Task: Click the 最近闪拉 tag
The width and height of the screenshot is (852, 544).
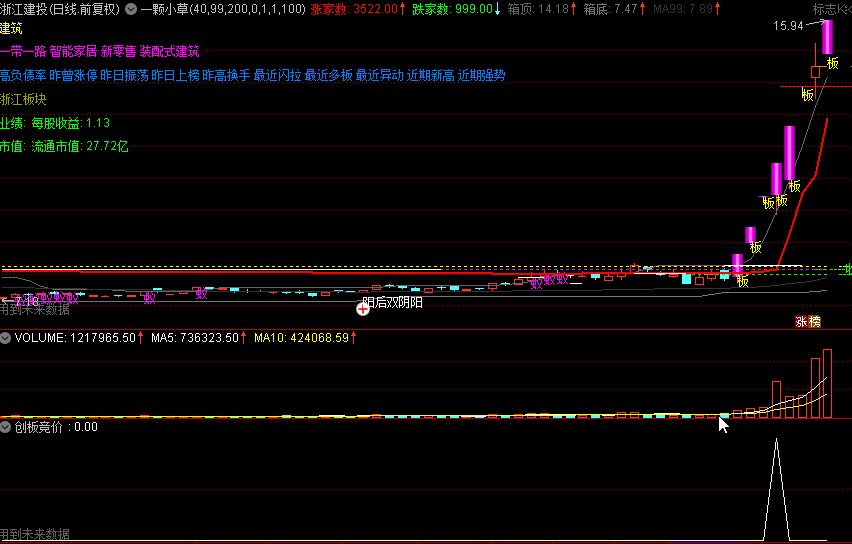Action: (278, 76)
